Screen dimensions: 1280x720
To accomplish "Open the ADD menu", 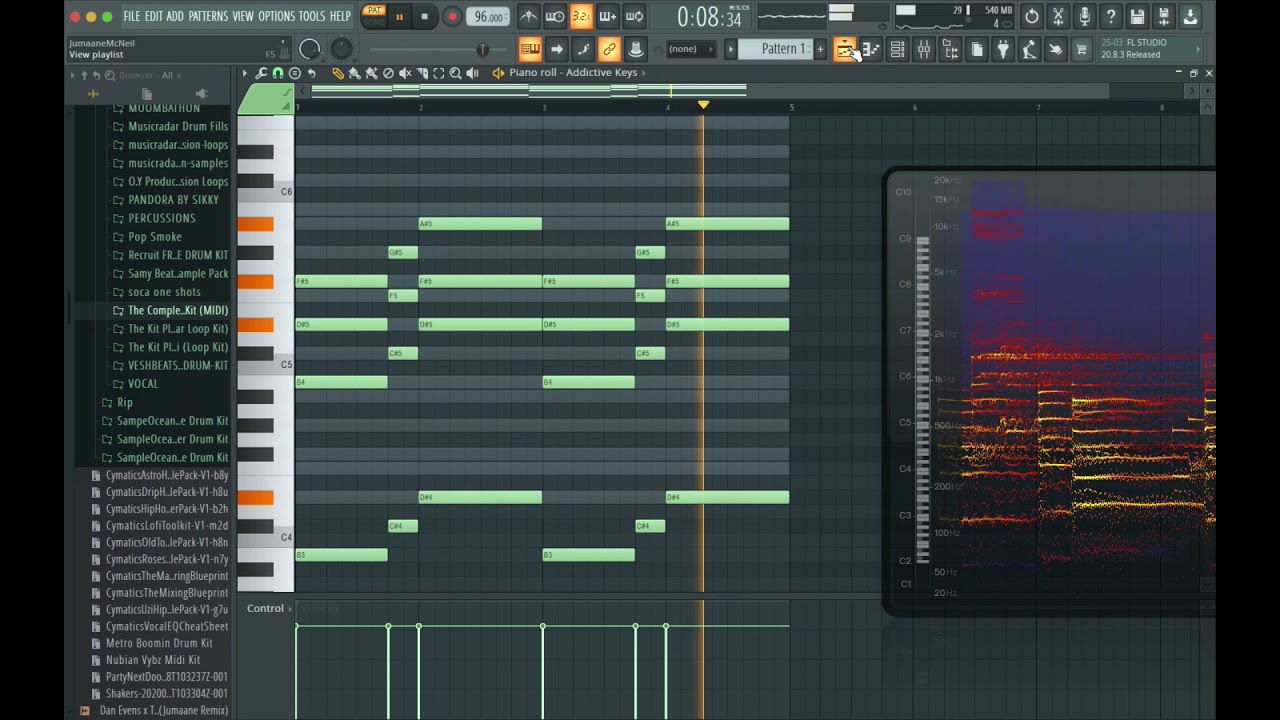I will click(175, 17).
